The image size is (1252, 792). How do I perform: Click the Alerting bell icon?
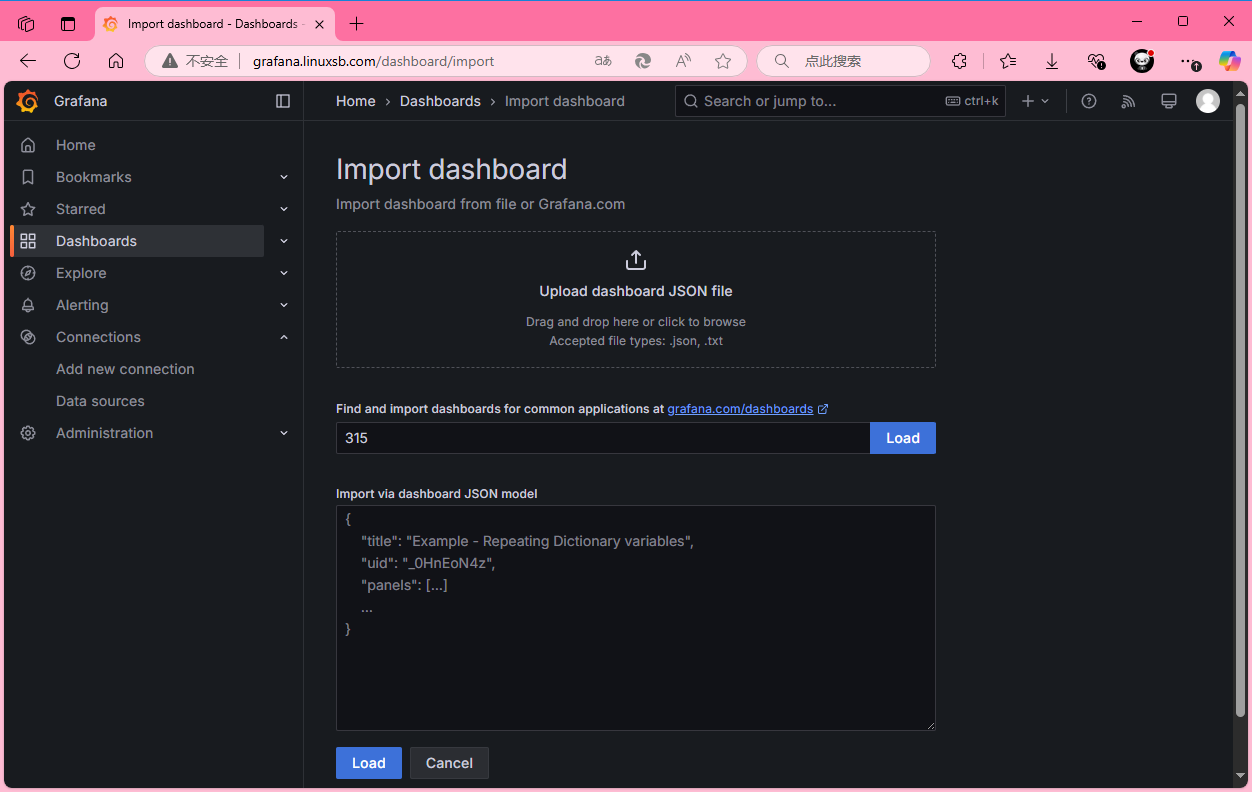tap(28, 305)
